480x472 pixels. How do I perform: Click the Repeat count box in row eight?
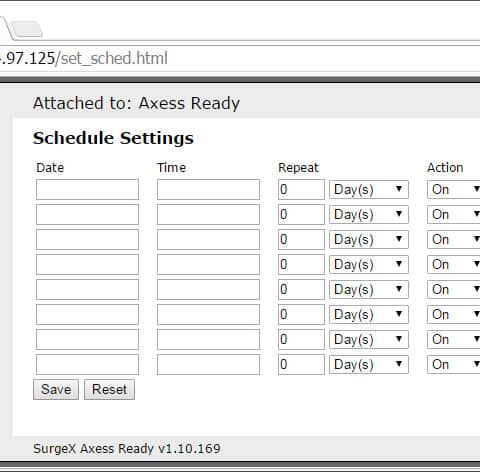coord(301,364)
